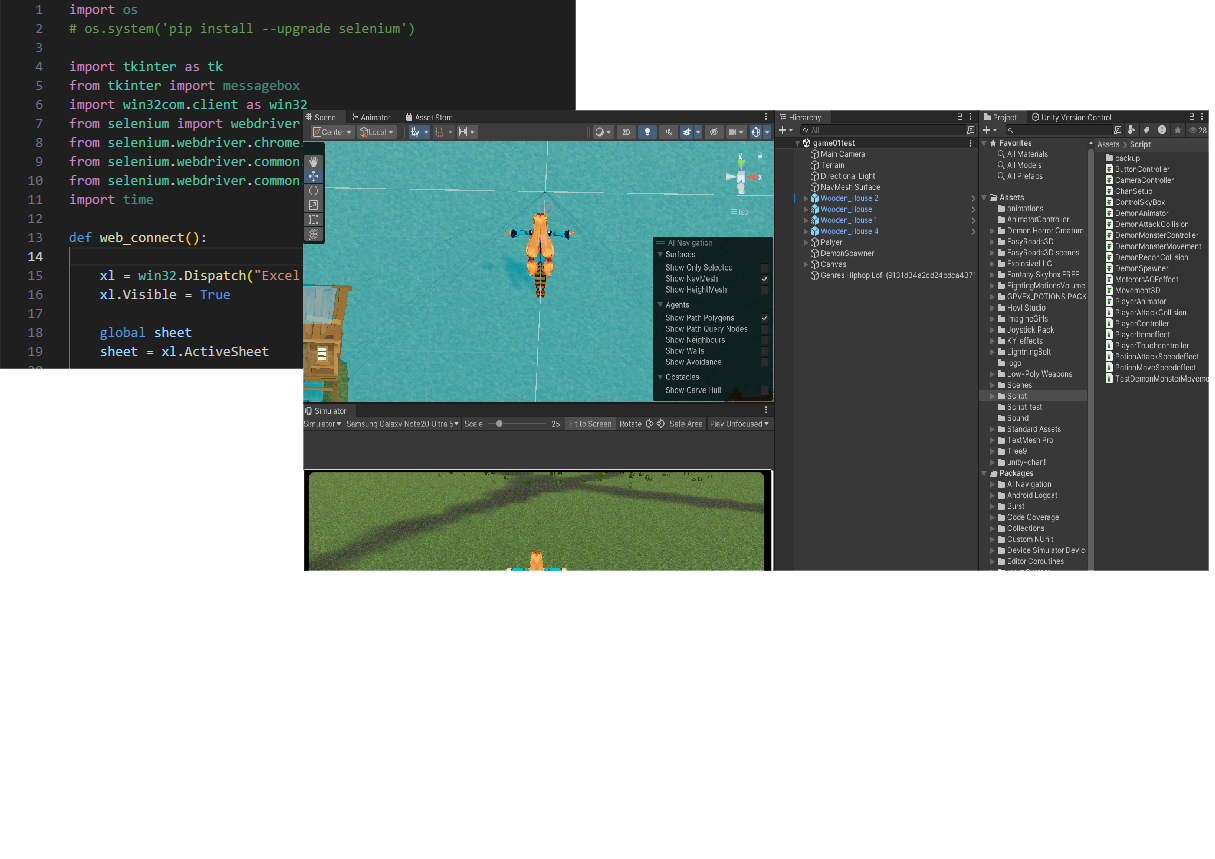This screenshot has width=1215, height=859.
Task: Open the PlayerController script file
Action: pyautogui.click(x=1142, y=323)
